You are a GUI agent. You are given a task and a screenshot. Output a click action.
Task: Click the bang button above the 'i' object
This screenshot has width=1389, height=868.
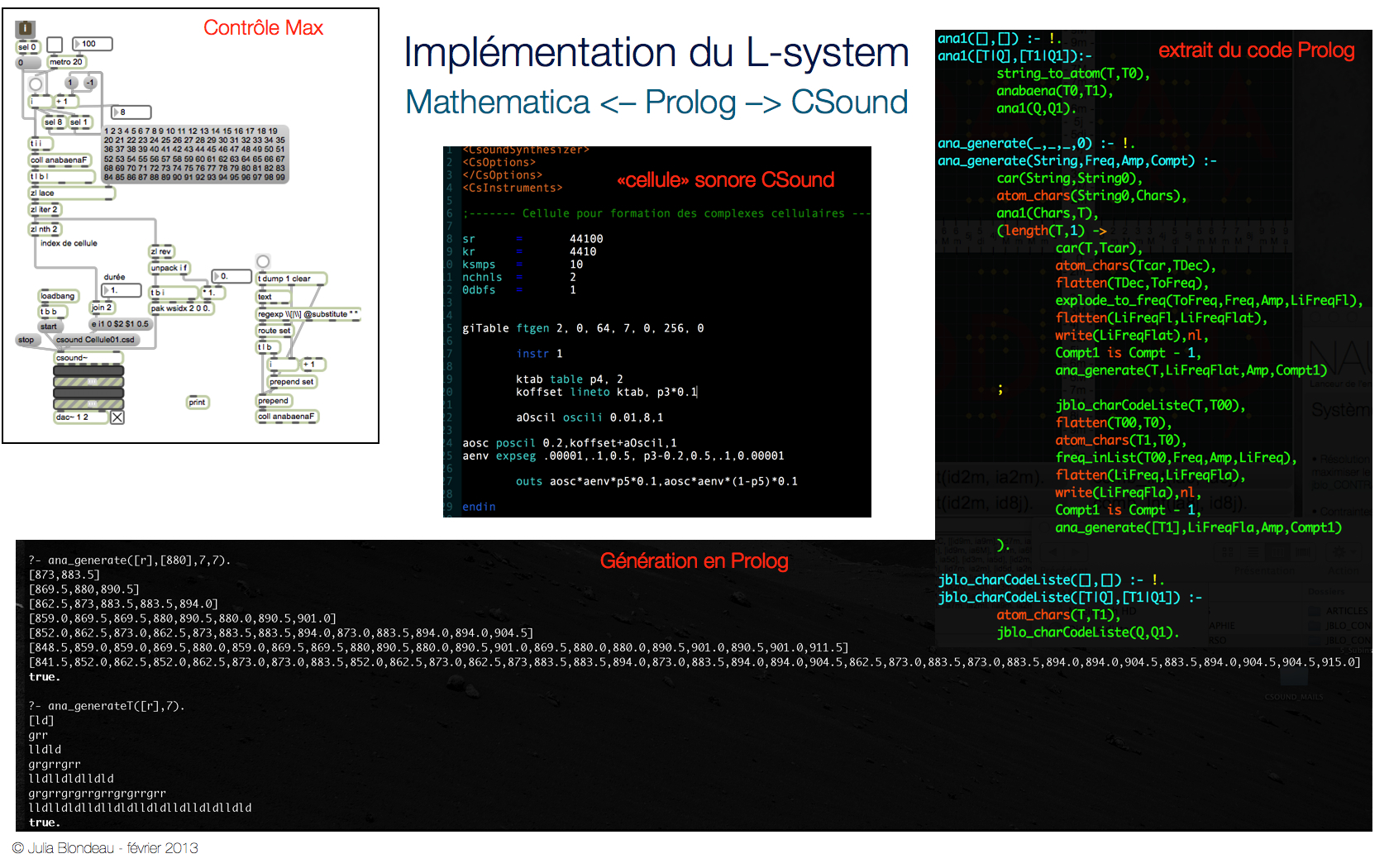tap(36, 84)
